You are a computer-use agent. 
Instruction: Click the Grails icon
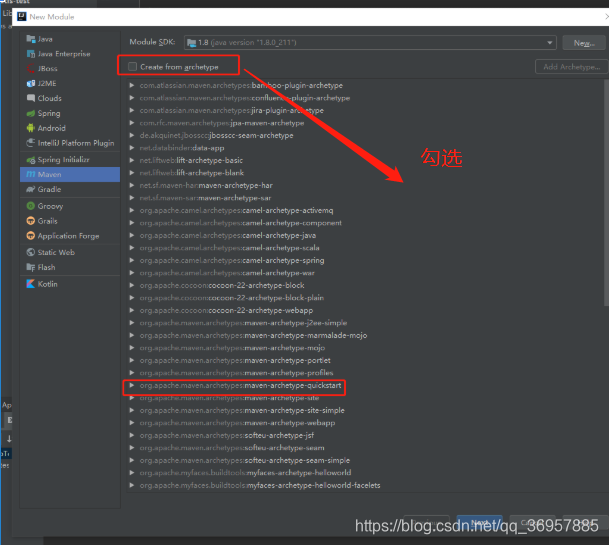(x=31, y=221)
